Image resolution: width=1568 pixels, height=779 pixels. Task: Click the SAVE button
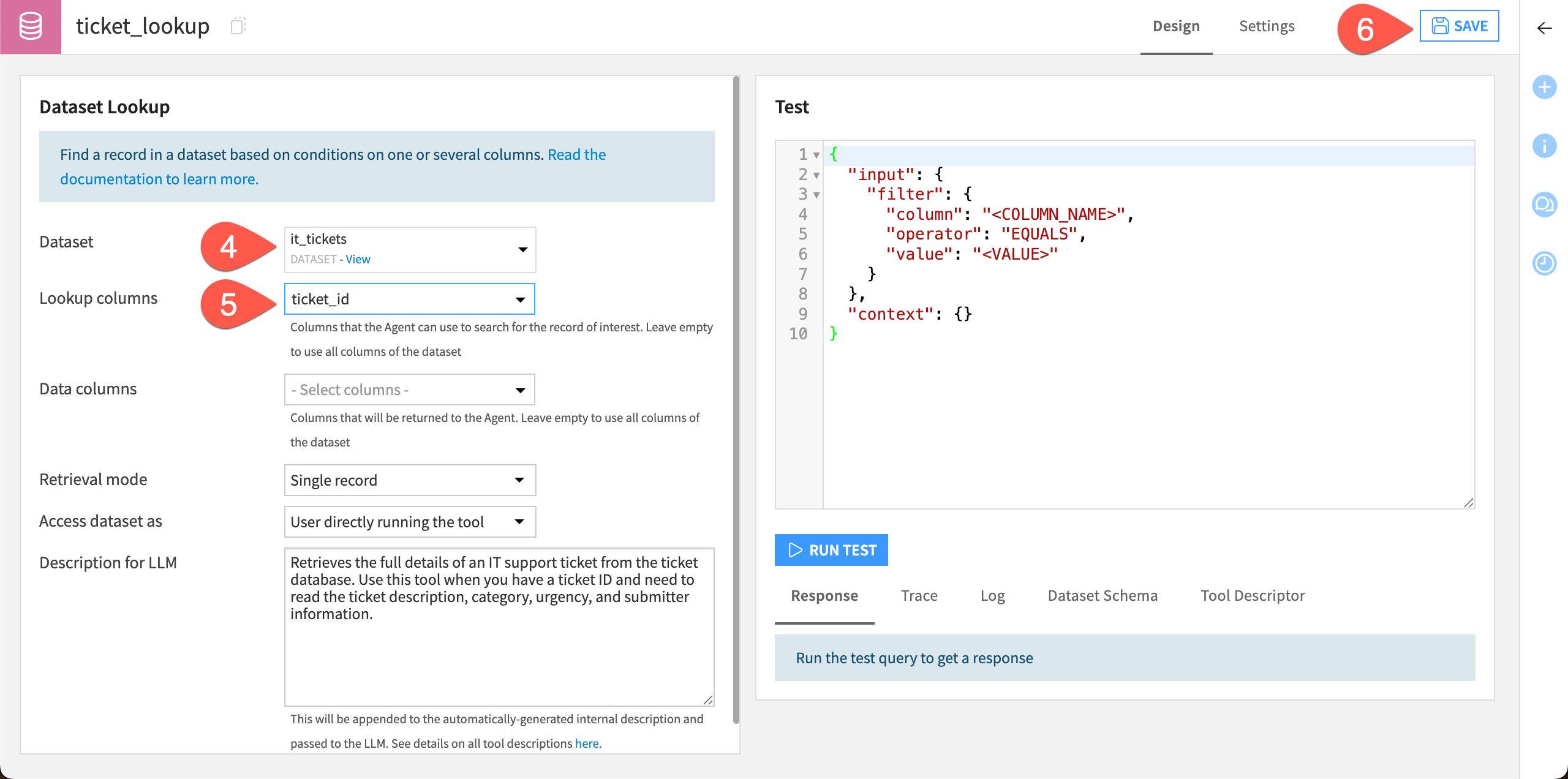pos(1459,26)
